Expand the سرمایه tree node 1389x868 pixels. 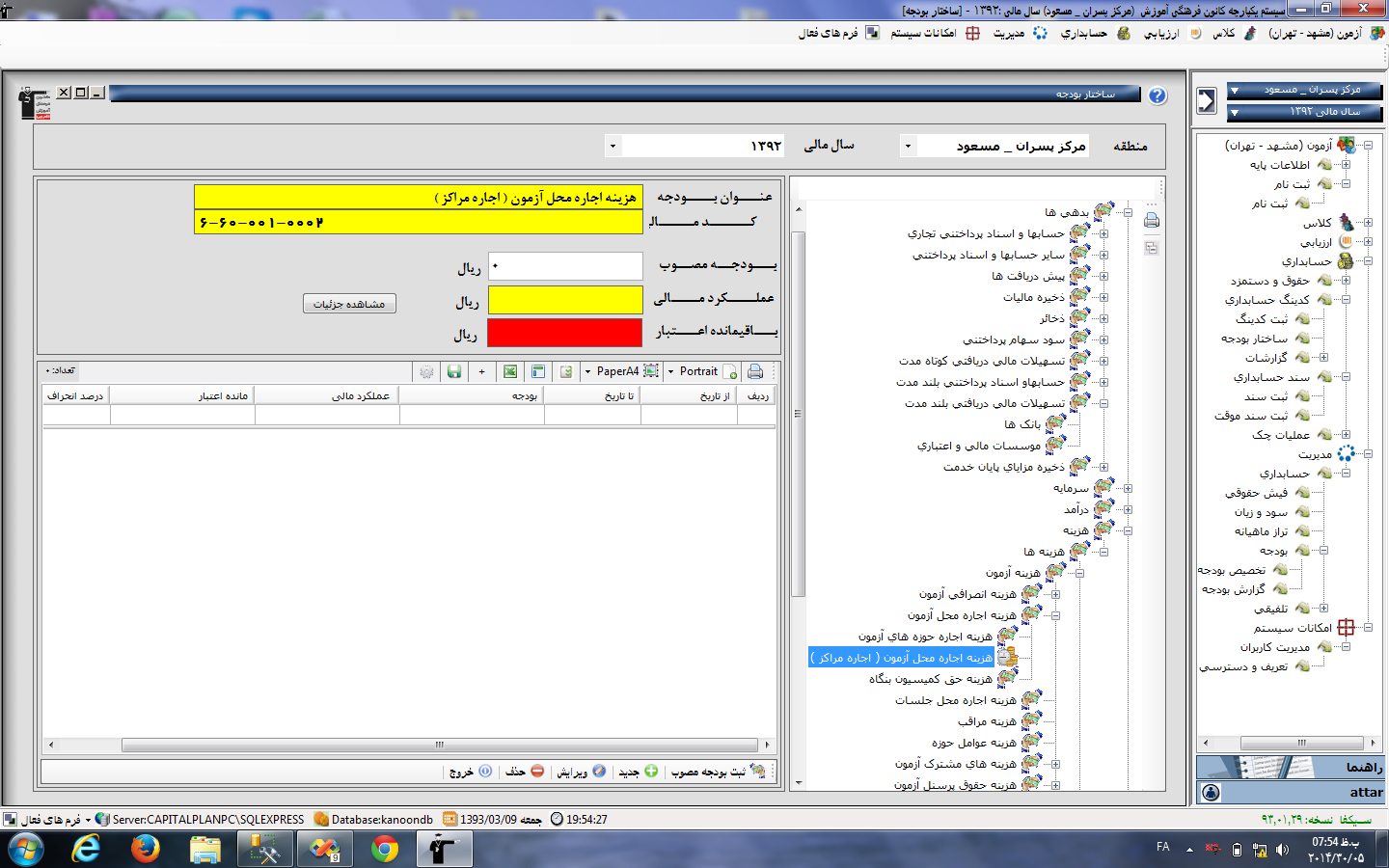point(1128,488)
